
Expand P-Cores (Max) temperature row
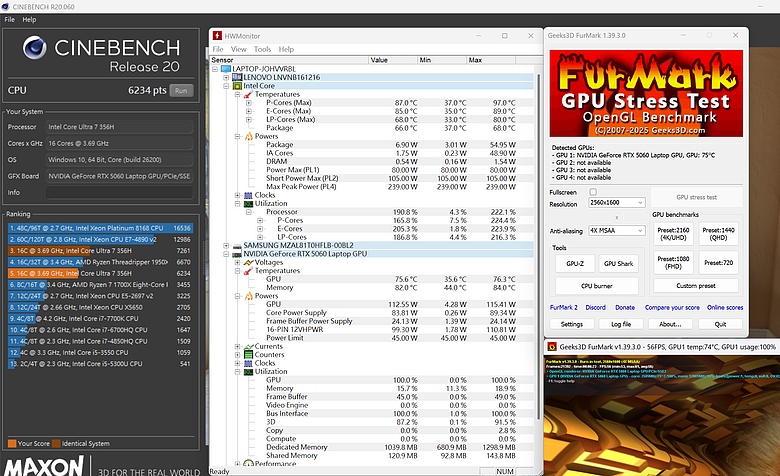tap(249, 102)
